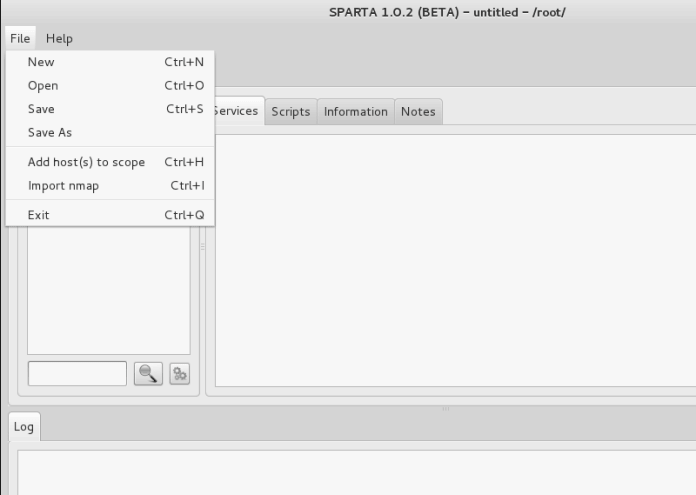Click the host filter text field
Viewport: 696px width, 495px height.
coord(77,373)
